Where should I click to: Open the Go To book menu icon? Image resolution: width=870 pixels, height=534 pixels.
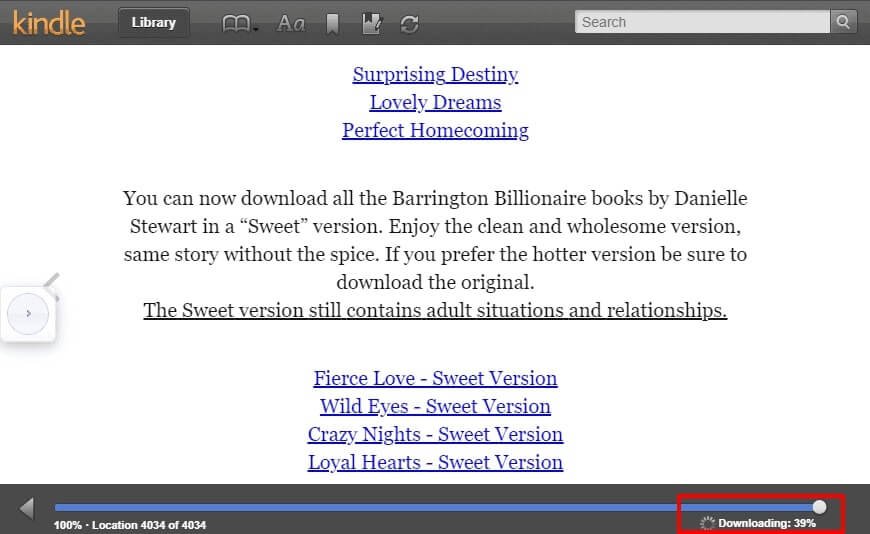point(239,24)
